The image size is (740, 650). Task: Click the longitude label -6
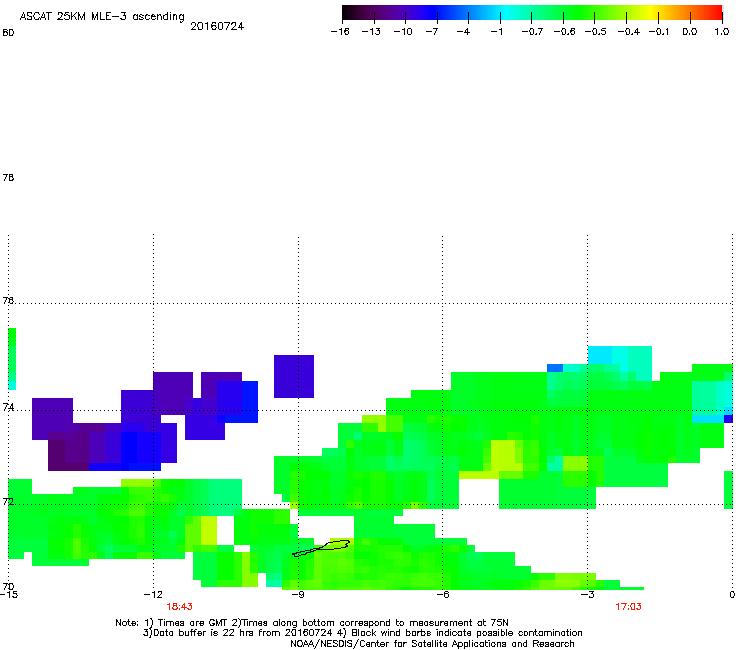[x=443, y=594]
